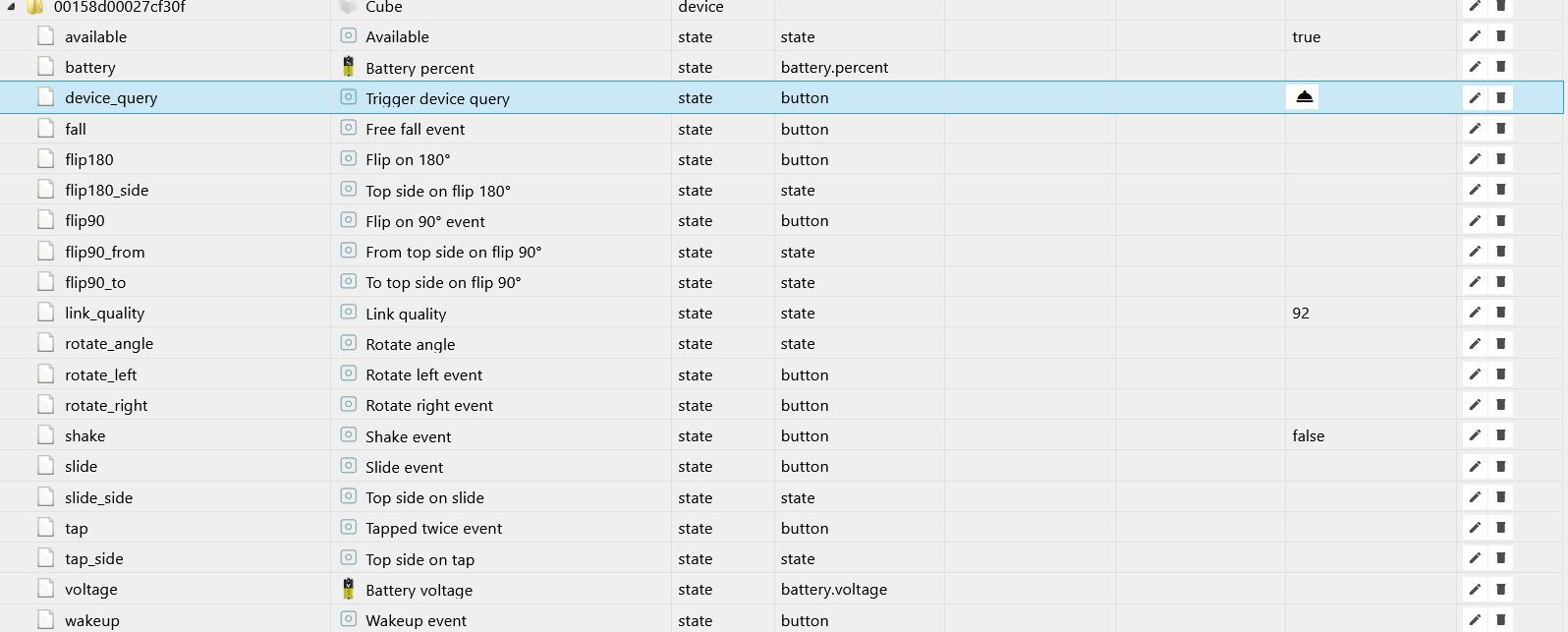Viewport: 1568px width, 632px height.
Task: Click the available value 'true'
Action: click(1306, 37)
